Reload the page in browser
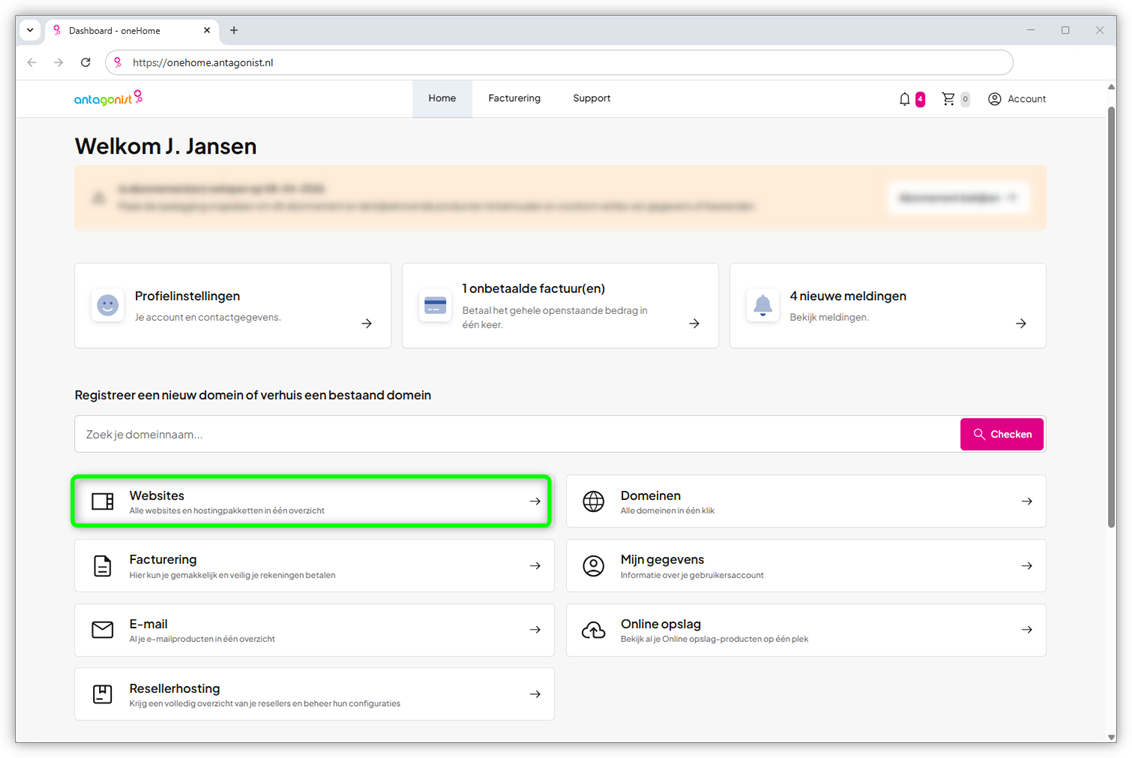Viewport: 1132px width, 758px height. point(86,62)
